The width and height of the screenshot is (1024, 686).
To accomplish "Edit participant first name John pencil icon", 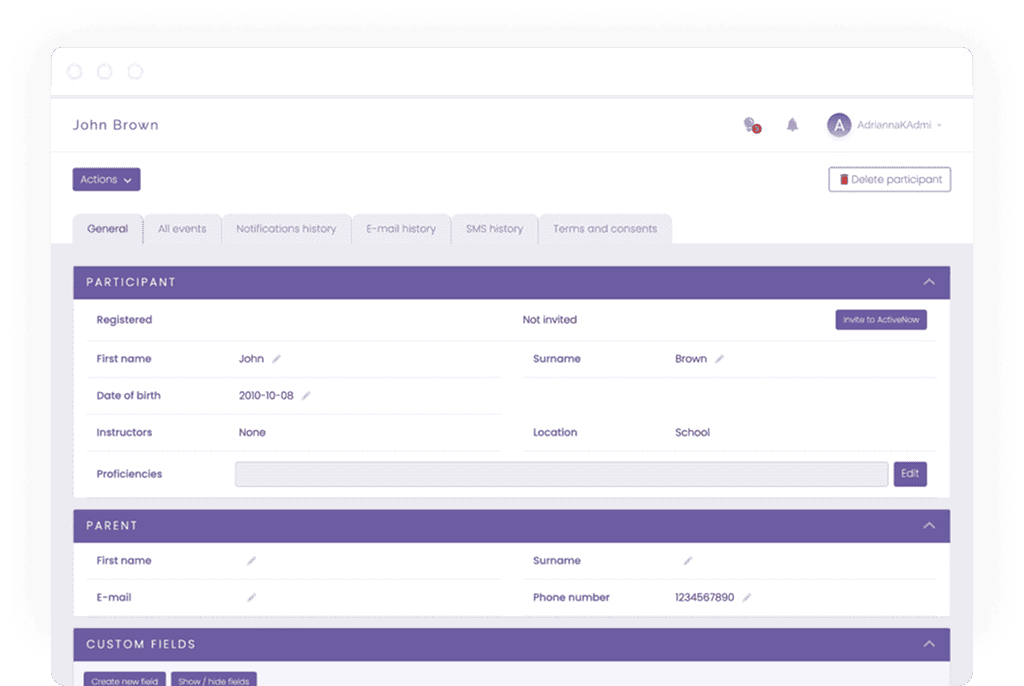I will [x=277, y=359].
